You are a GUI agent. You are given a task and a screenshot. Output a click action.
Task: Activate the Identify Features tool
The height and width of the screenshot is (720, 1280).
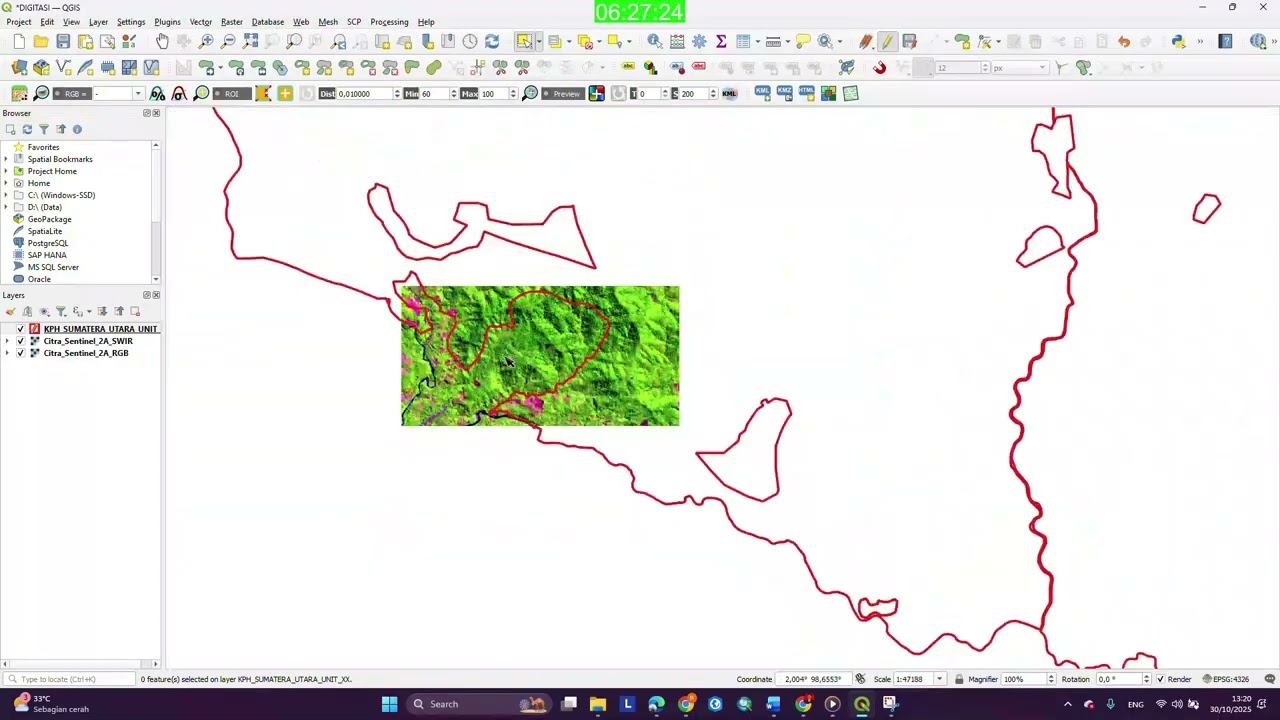[654, 41]
